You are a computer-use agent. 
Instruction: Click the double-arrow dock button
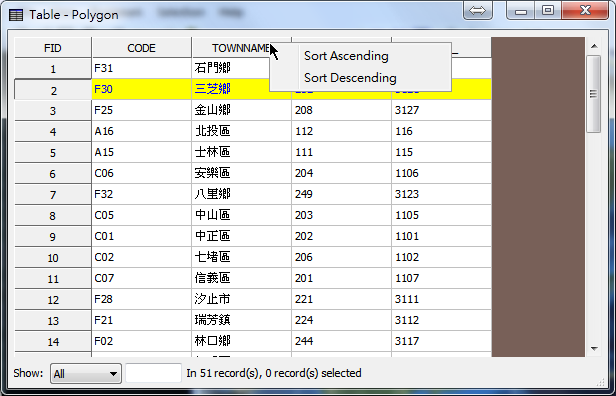[x=478, y=10]
